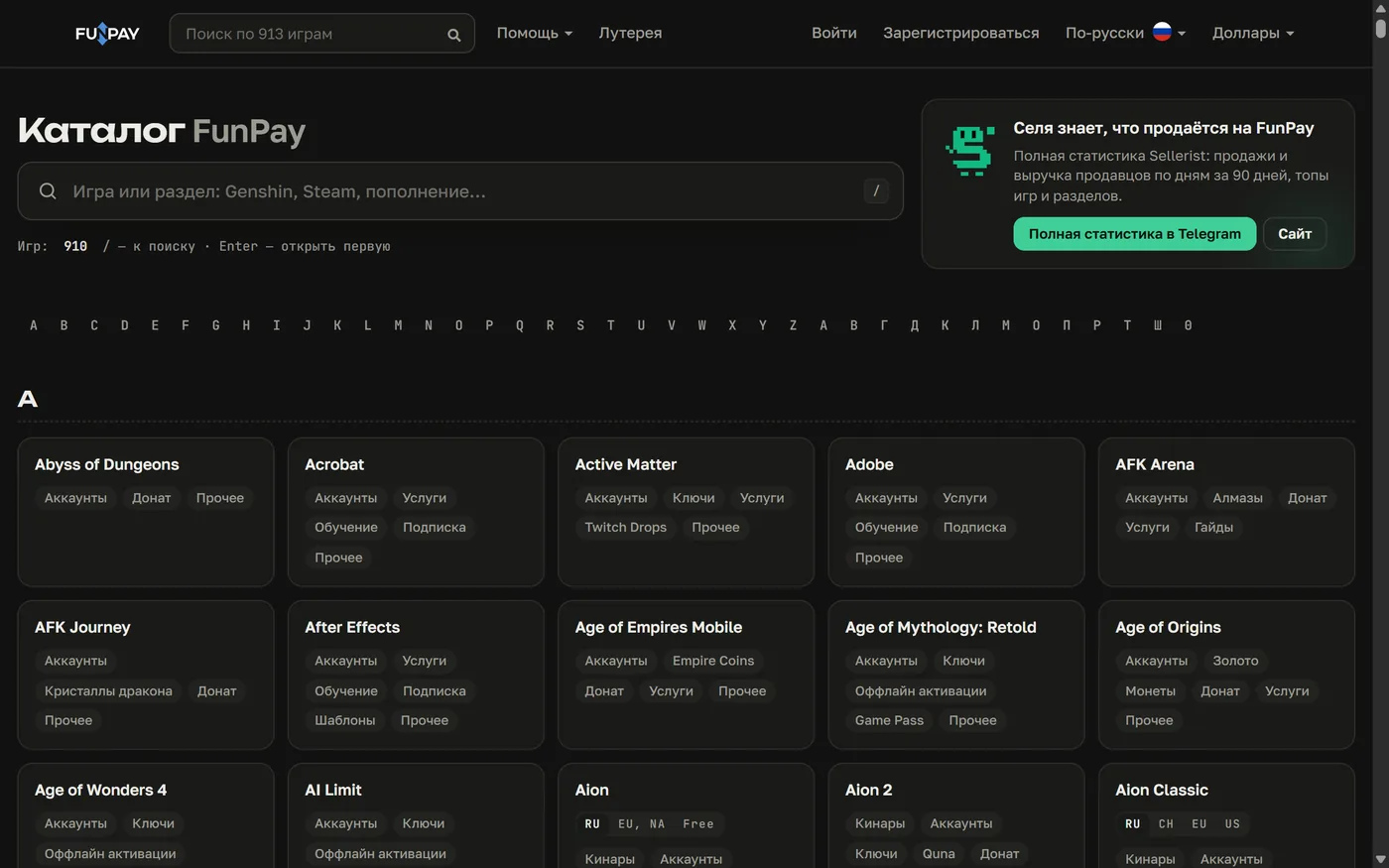Click the catalog search magnifier icon
This screenshot has height=868, width=1389.
[48, 190]
